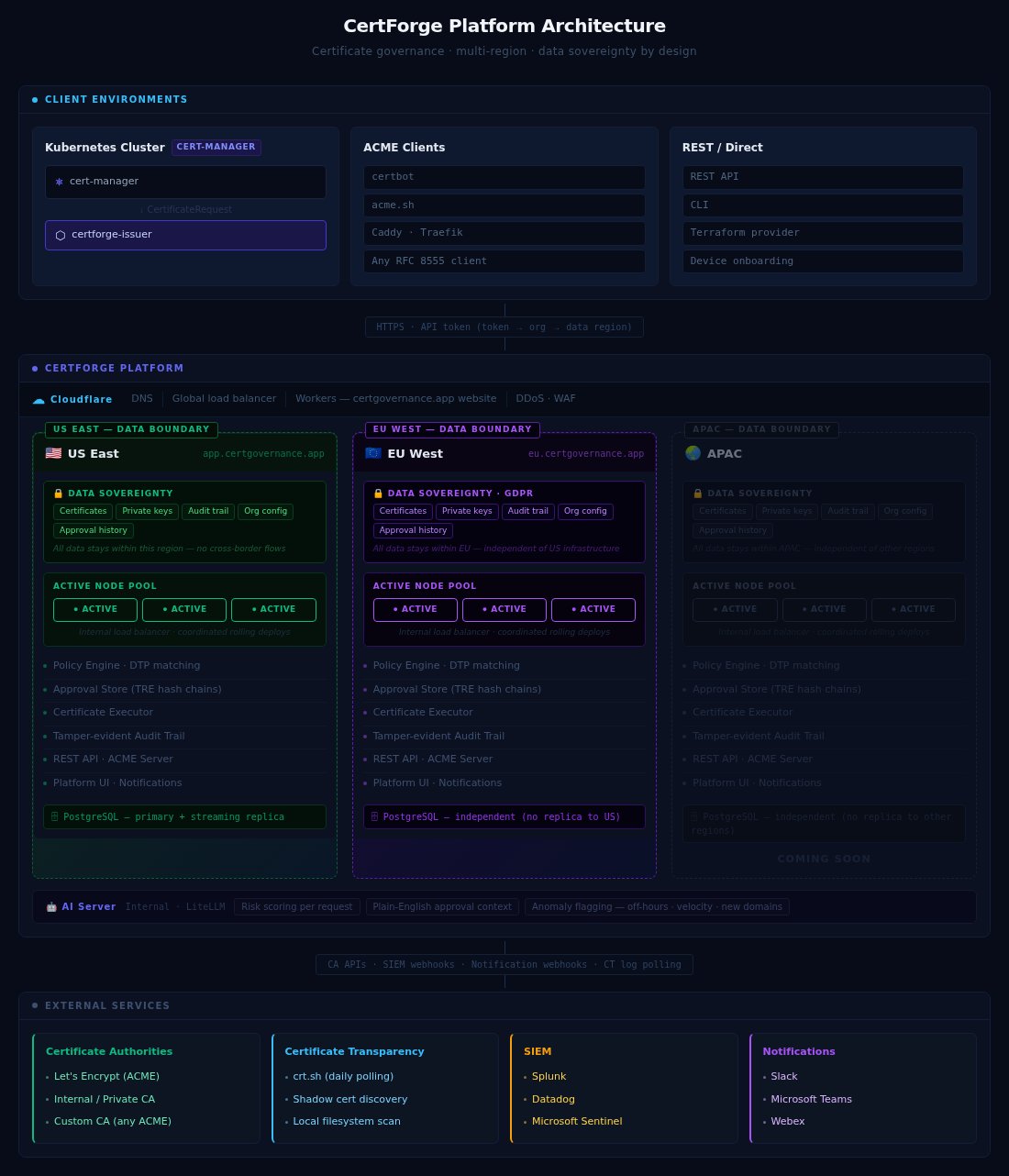This screenshot has width=1009, height=1176.
Task: Click the database icon in EU West PostgreSQL row
Action: [x=374, y=816]
